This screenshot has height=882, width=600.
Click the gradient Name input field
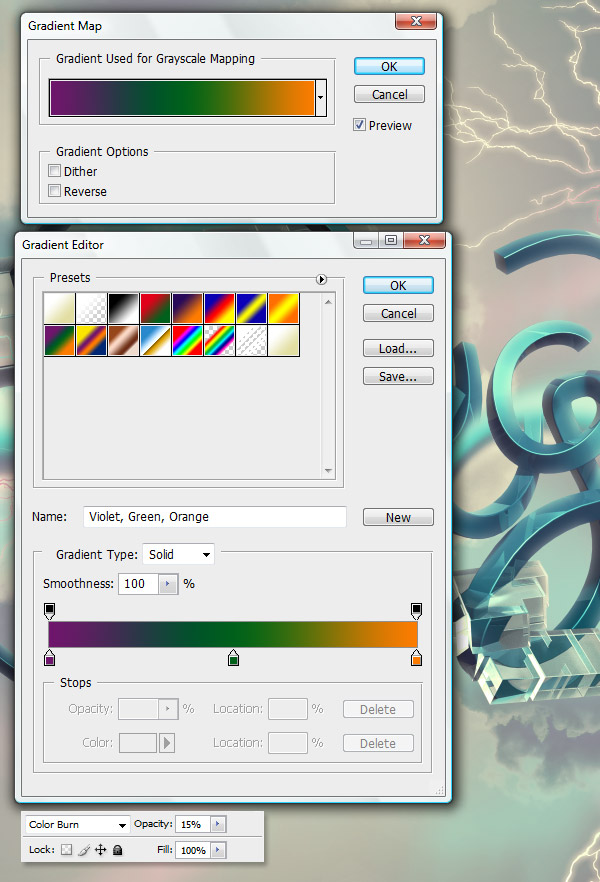pos(215,517)
